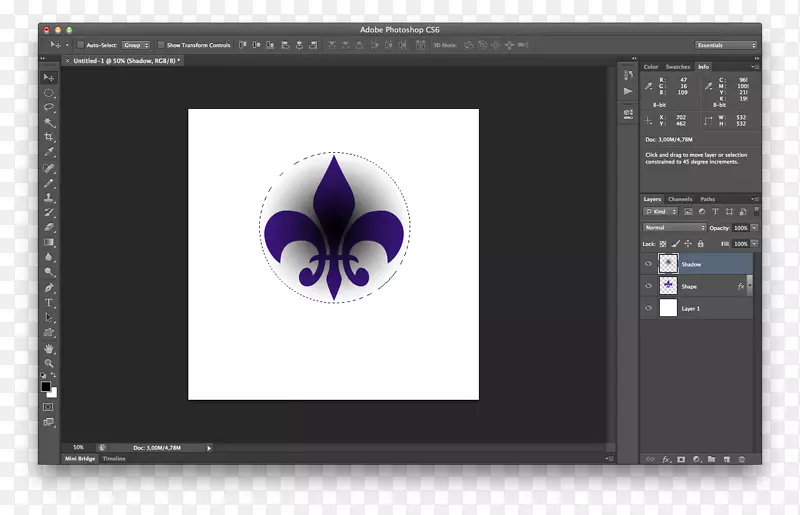Select the Zoom tool in toolbox
The image size is (800, 515).
(48, 363)
